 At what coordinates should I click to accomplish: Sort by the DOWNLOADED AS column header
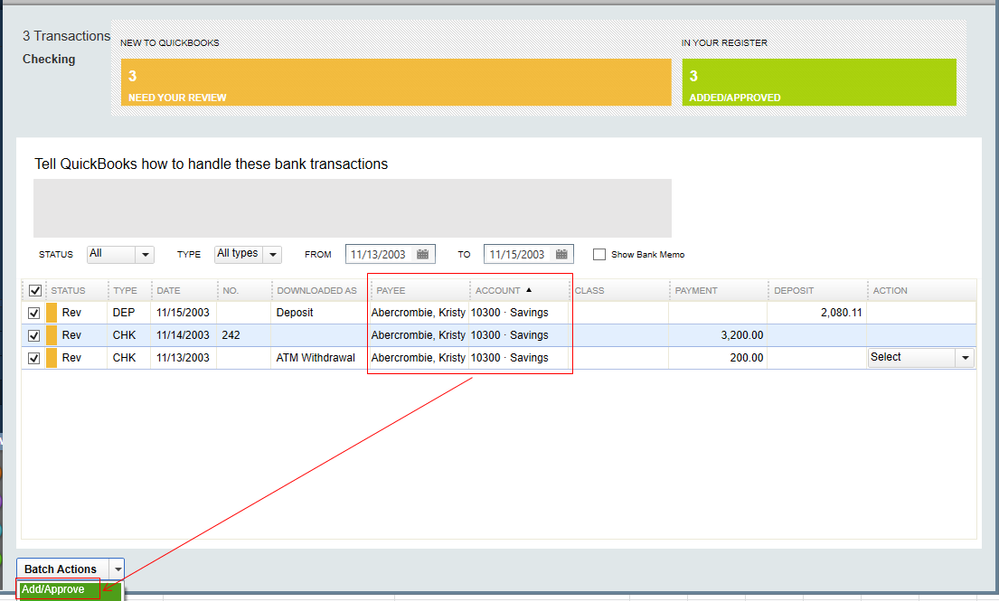(321, 291)
